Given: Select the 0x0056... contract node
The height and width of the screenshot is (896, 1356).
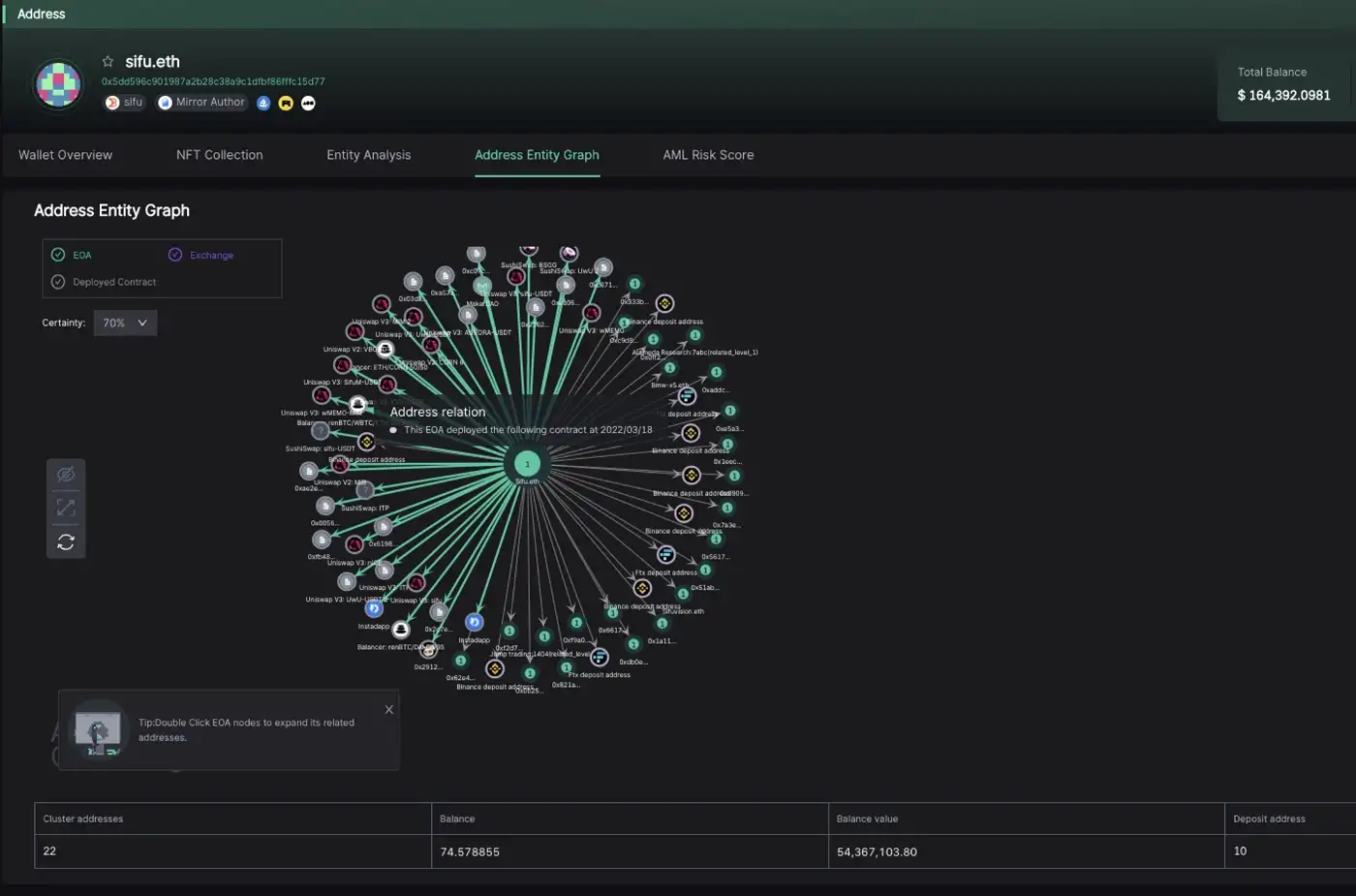Looking at the screenshot, I should 325,506.
